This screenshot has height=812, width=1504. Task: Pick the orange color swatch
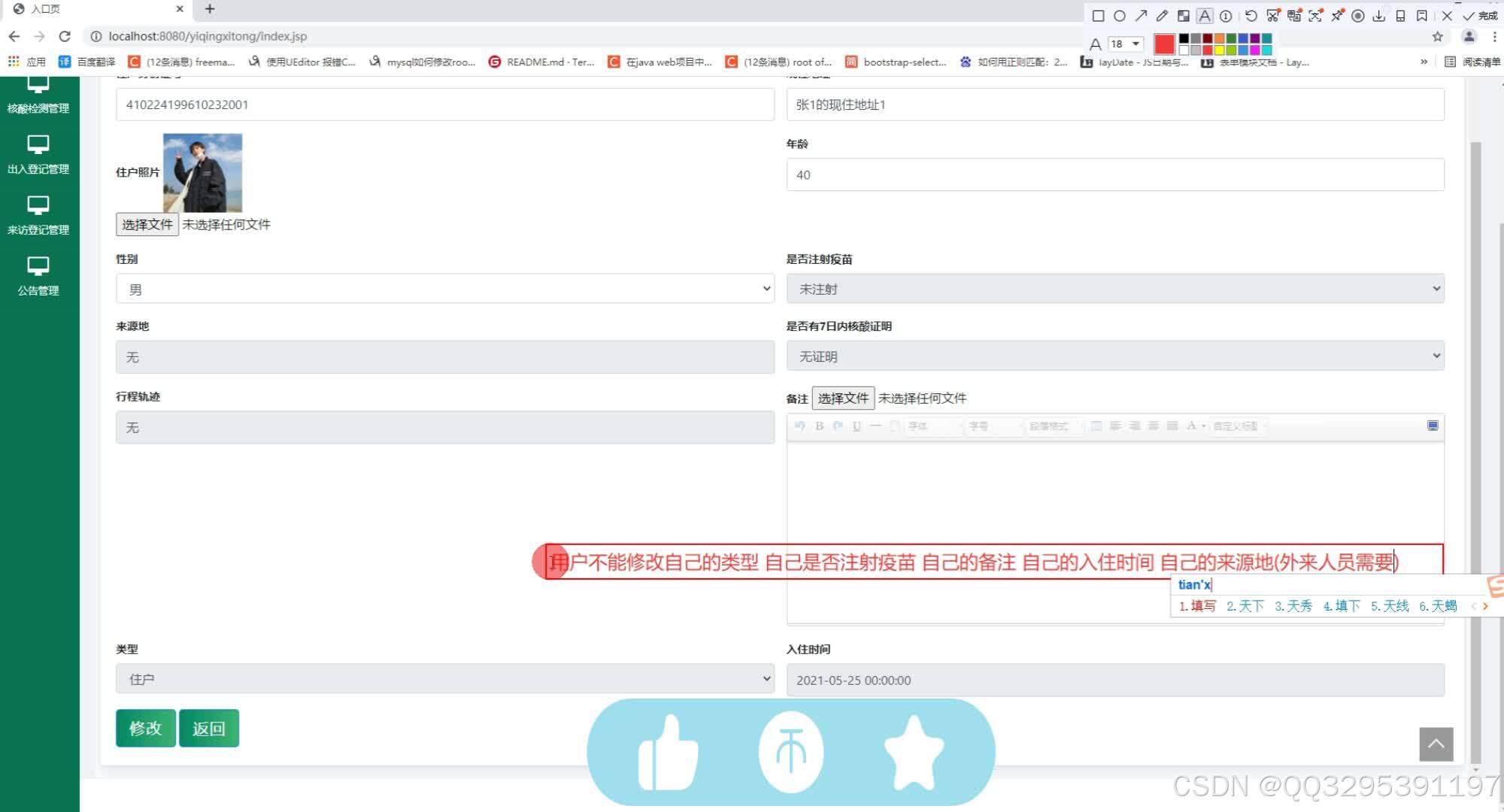click(x=1220, y=38)
